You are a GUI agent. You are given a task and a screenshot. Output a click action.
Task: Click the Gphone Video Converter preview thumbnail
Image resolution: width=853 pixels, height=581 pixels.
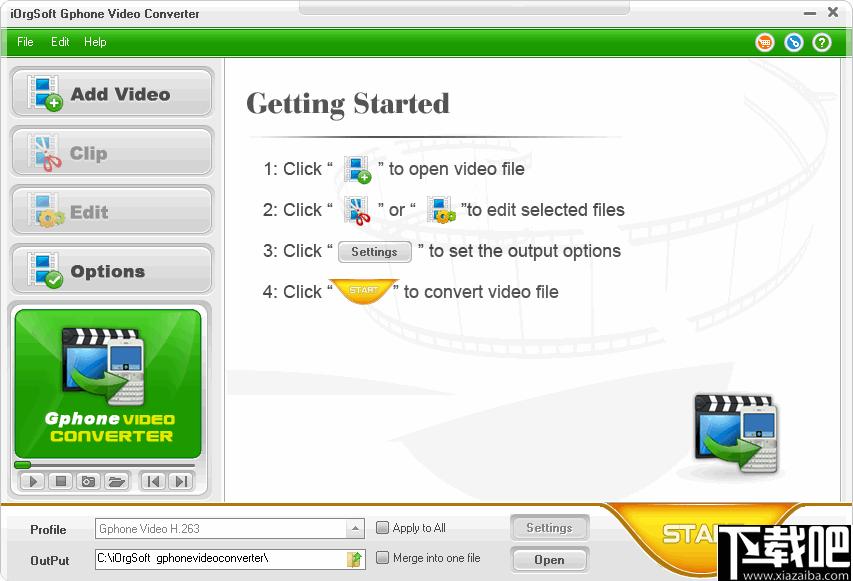point(108,384)
